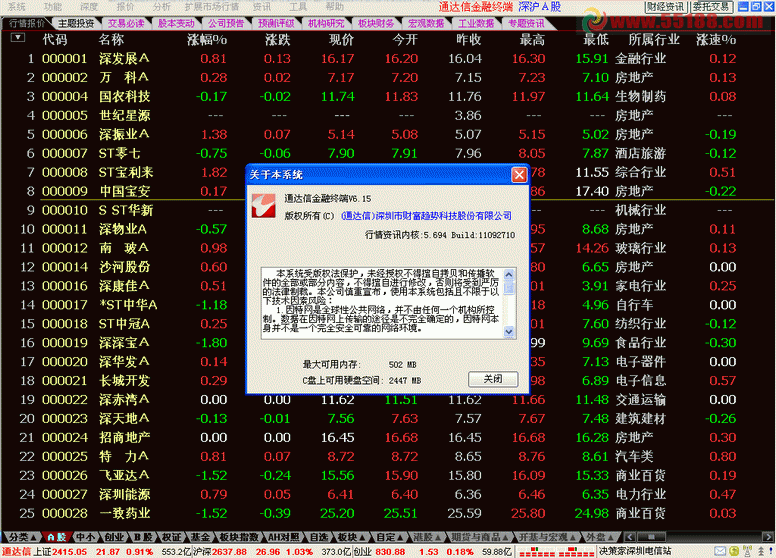Image resolution: width=776 pixels, height=558 pixels.
Task: Switch to the B股 bottom tab
Action: (143, 537)
